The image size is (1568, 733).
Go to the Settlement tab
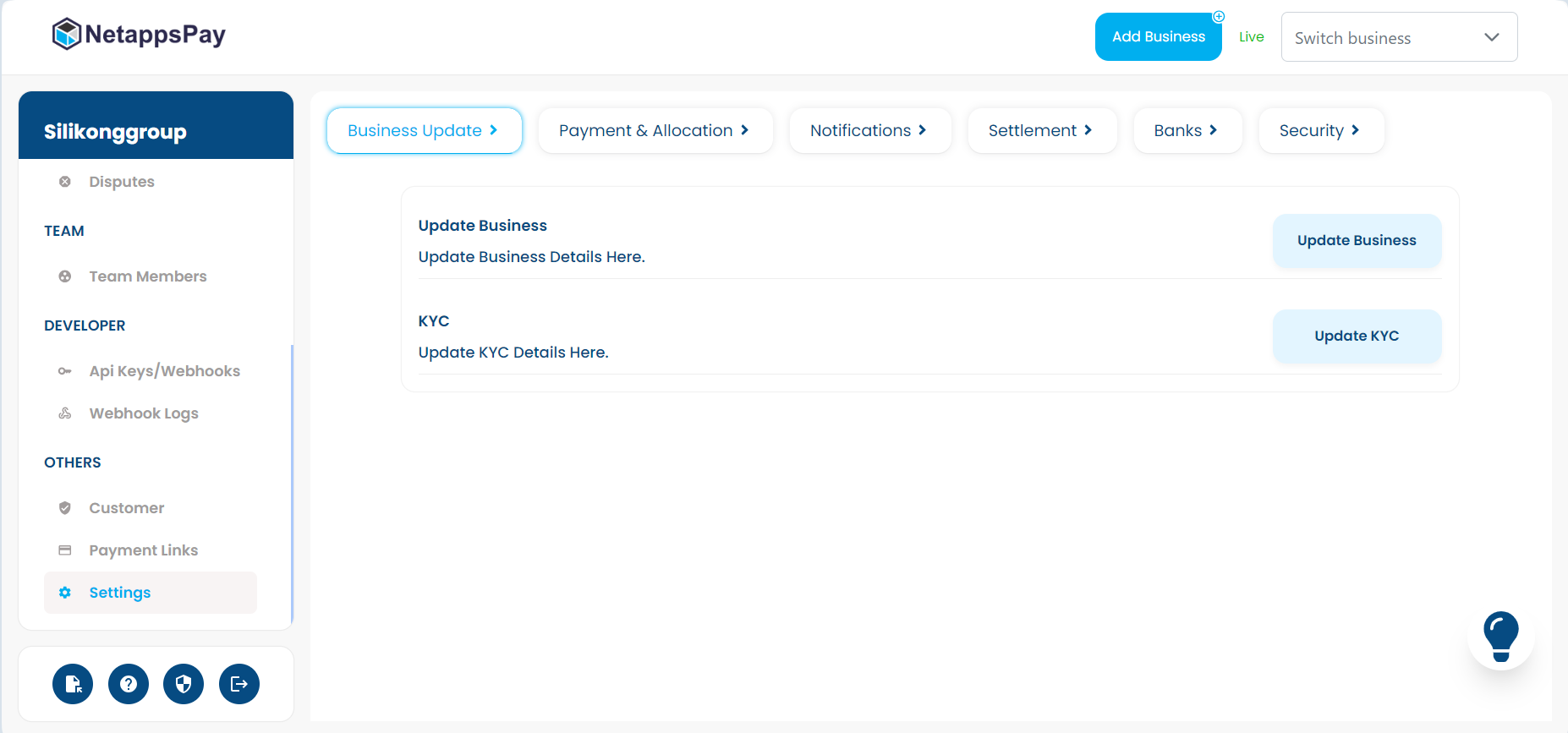[1042, 130]
